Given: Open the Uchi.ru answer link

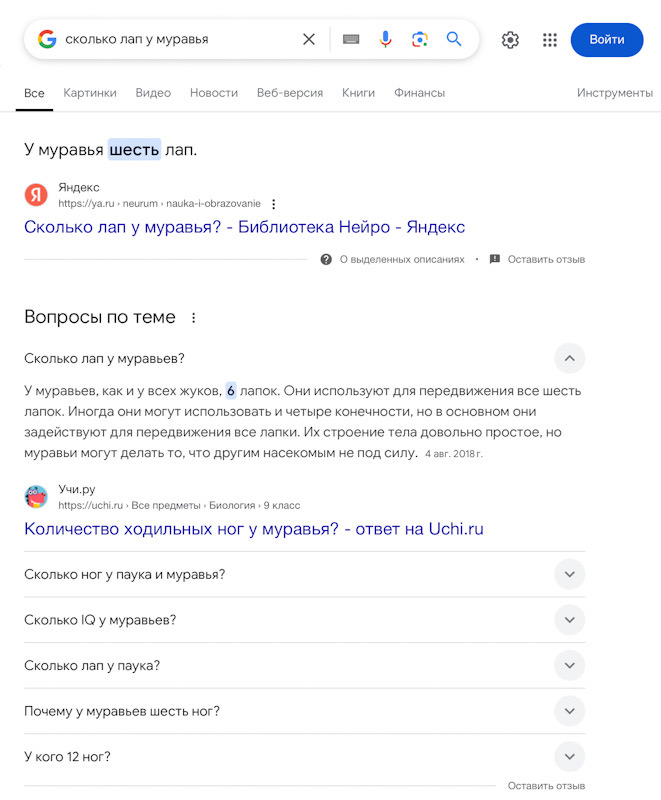Looking at the screenshot, I should (x=253, y=529).
